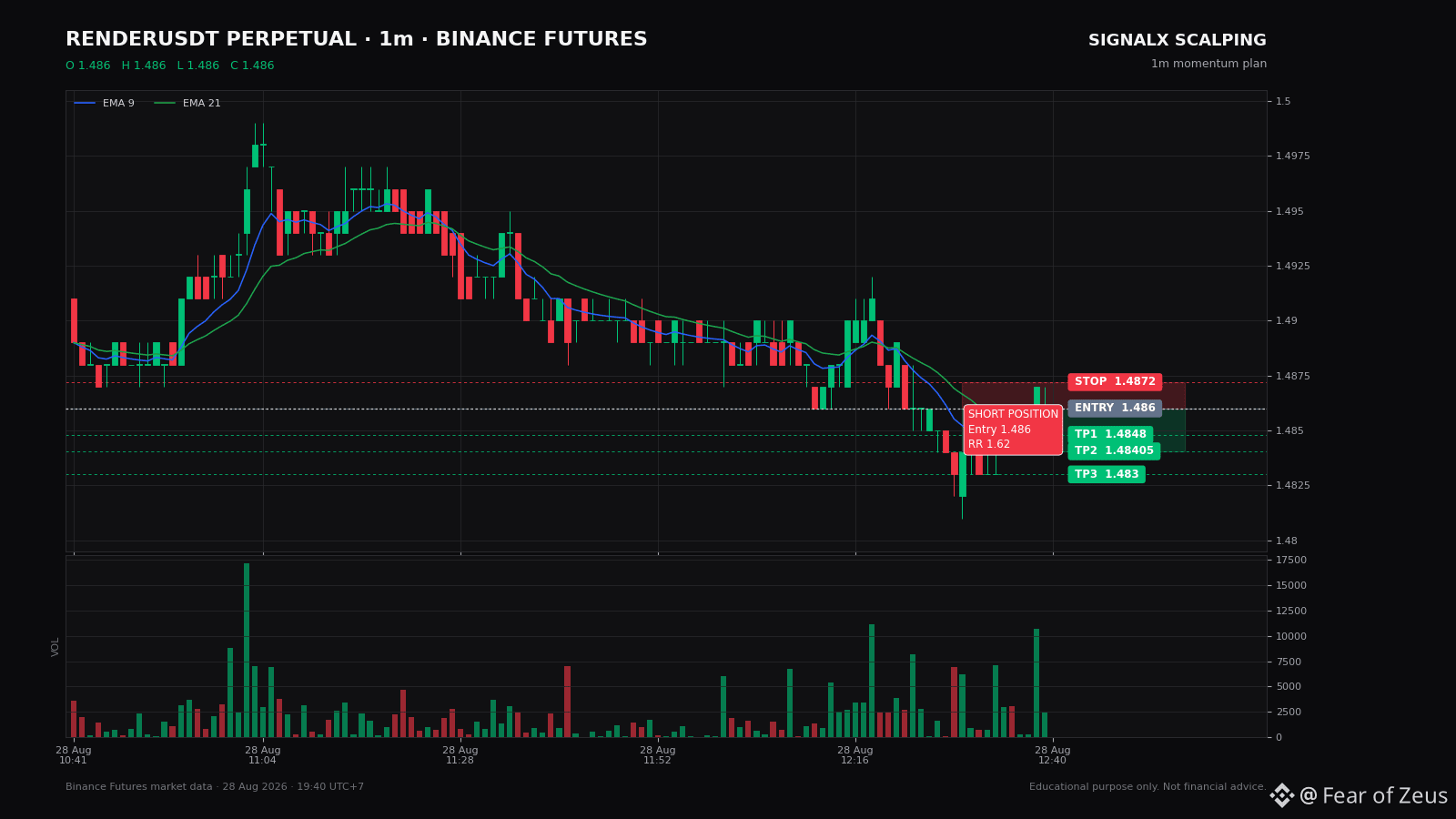Viewport: 1456px width, 819px height.
Task: Click the 1.4975 price axis label
Action: tap(1293, 157)
